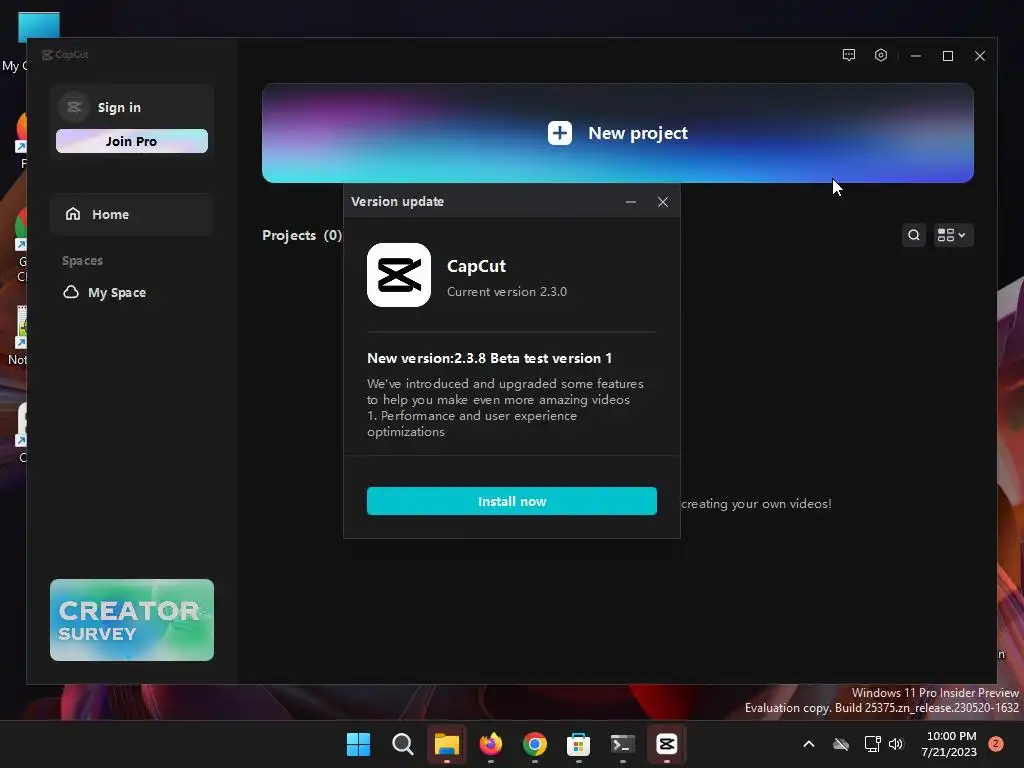Minimize the Version update dialog
Image resolution: width=1024 pixels, height=768 pixels.
631,202
